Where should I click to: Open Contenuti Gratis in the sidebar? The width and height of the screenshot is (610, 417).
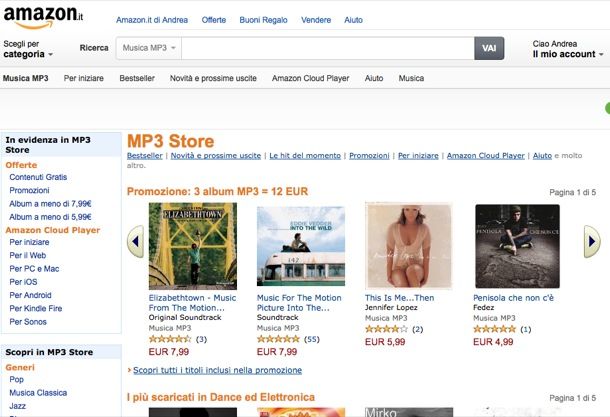[38, 177]
